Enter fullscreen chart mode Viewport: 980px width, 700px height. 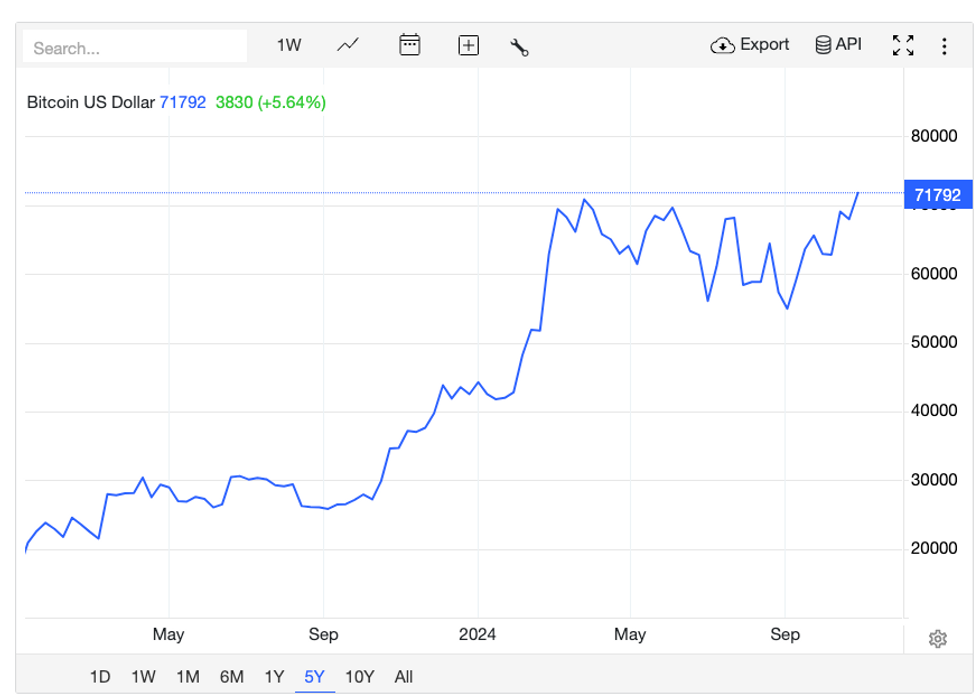[903, 45]
